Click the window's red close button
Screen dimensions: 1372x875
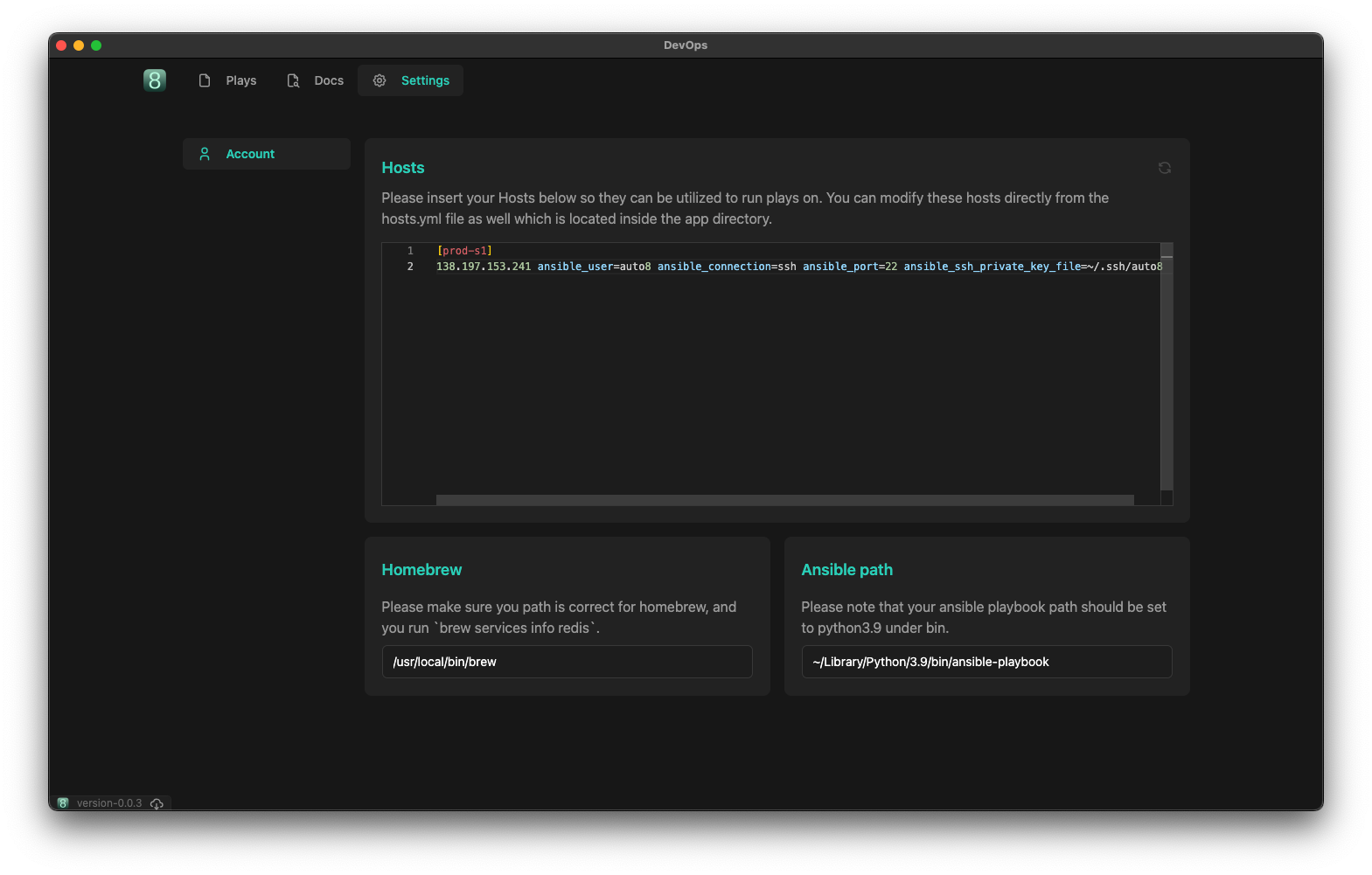(61, 45)
